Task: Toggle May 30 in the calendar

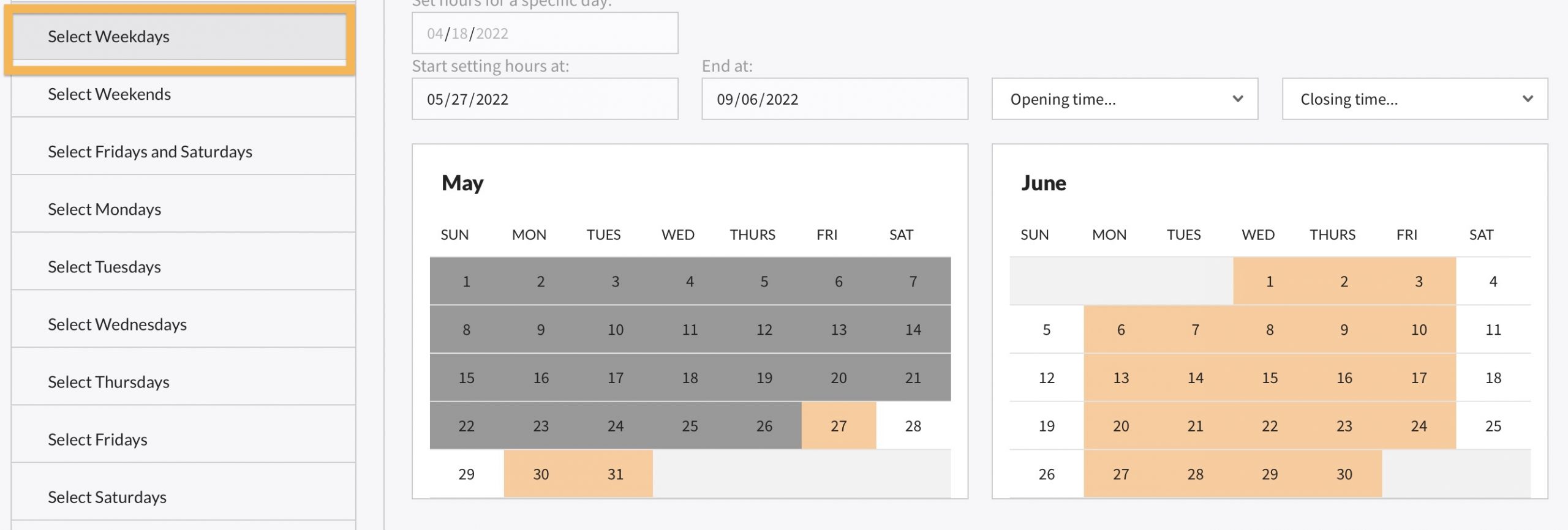Action: click(x=541, y=474)
